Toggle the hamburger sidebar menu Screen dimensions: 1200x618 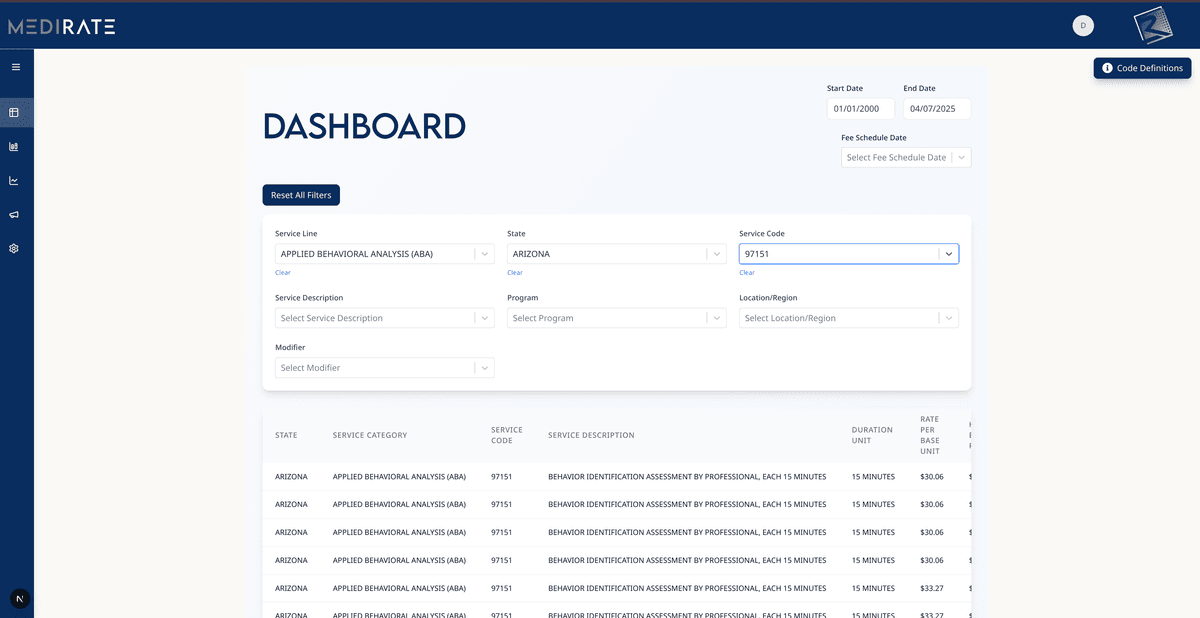[x=15, y=67]
